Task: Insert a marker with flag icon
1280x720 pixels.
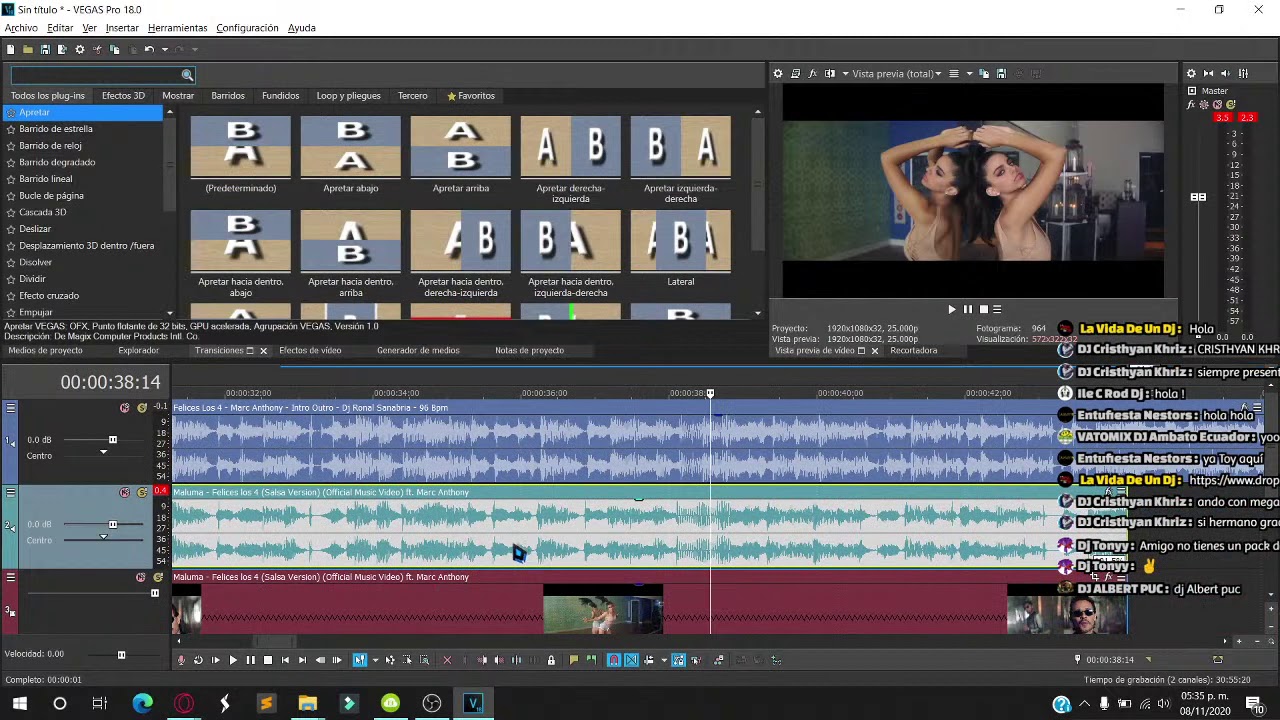Action: click(x=574, y=660)
